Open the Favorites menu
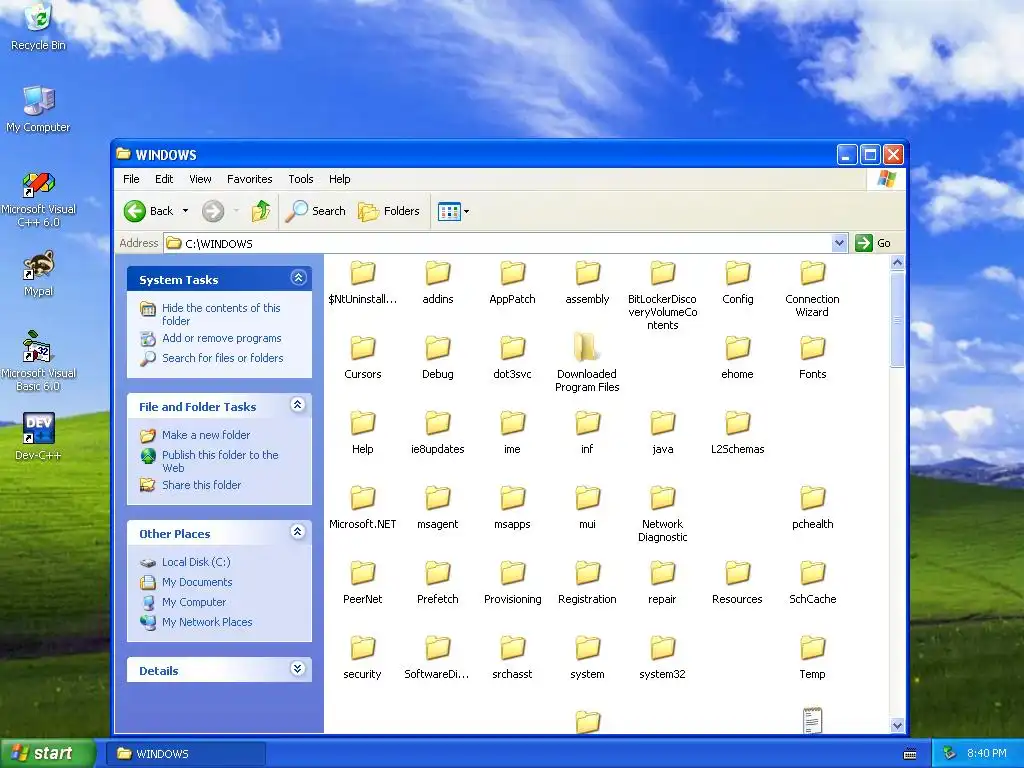The height and width of the screenshot is (768, 1024). (249, 179)
